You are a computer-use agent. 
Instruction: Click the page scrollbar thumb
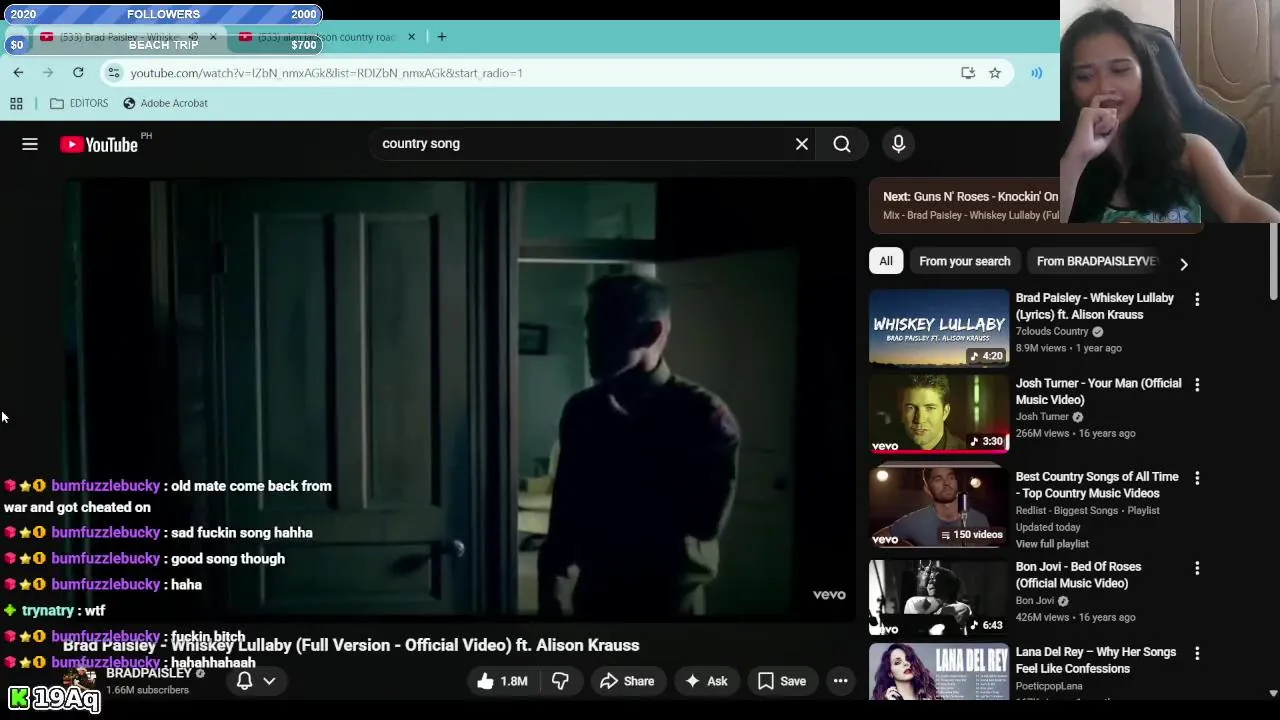[x=1273, y=261]
